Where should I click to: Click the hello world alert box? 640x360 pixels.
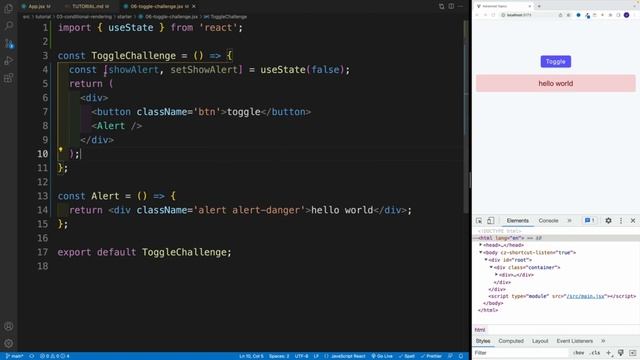click(556, 83)
